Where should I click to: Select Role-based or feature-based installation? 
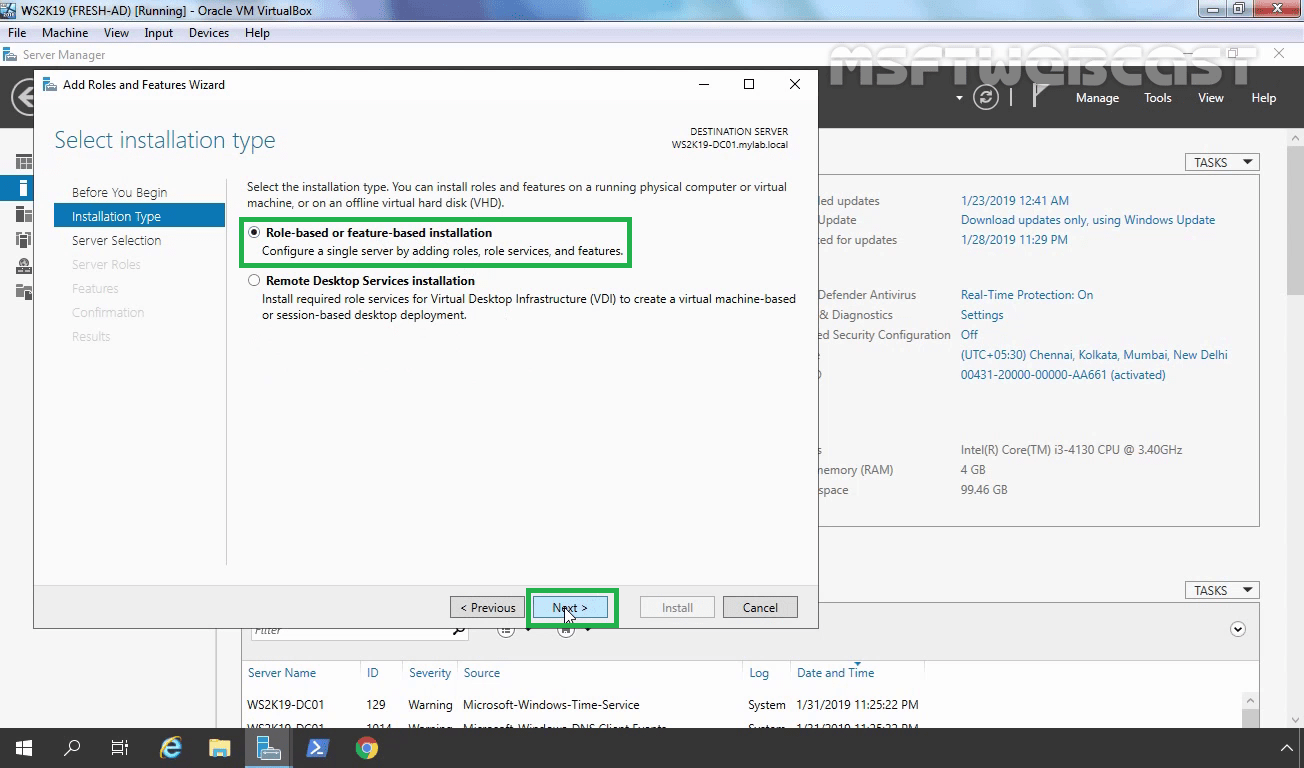click(x=254, y=232)
